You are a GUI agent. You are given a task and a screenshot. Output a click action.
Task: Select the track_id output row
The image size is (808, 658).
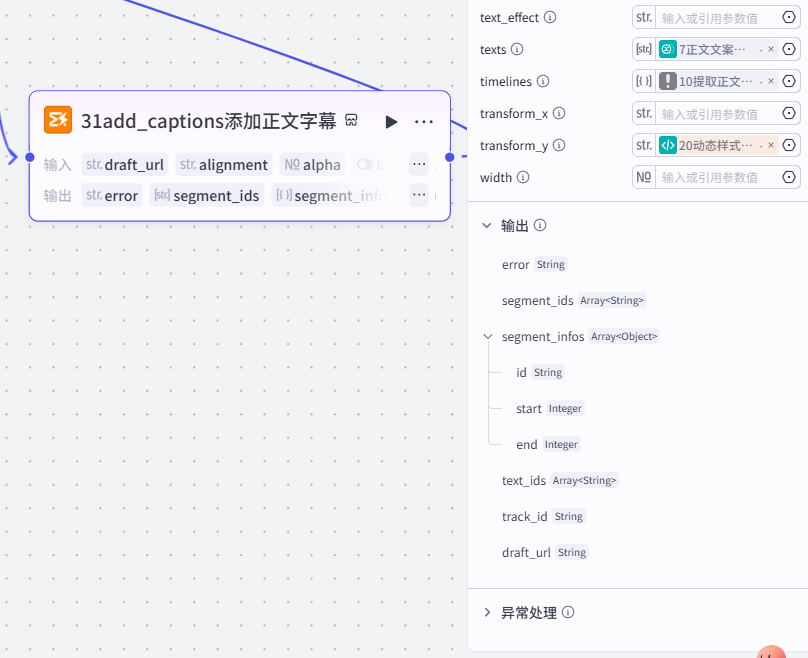[x=543, y=516]
